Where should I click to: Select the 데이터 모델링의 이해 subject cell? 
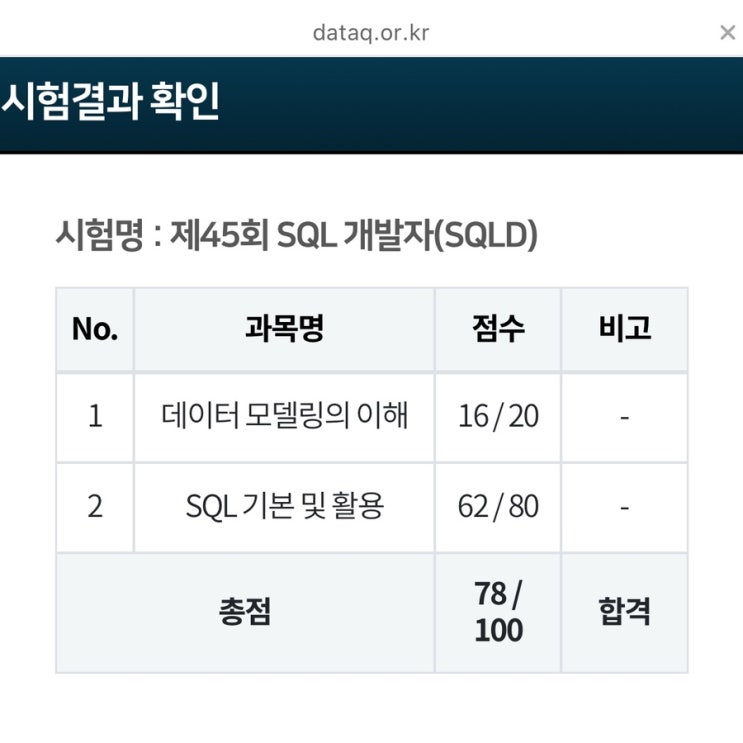pos(284,417)
